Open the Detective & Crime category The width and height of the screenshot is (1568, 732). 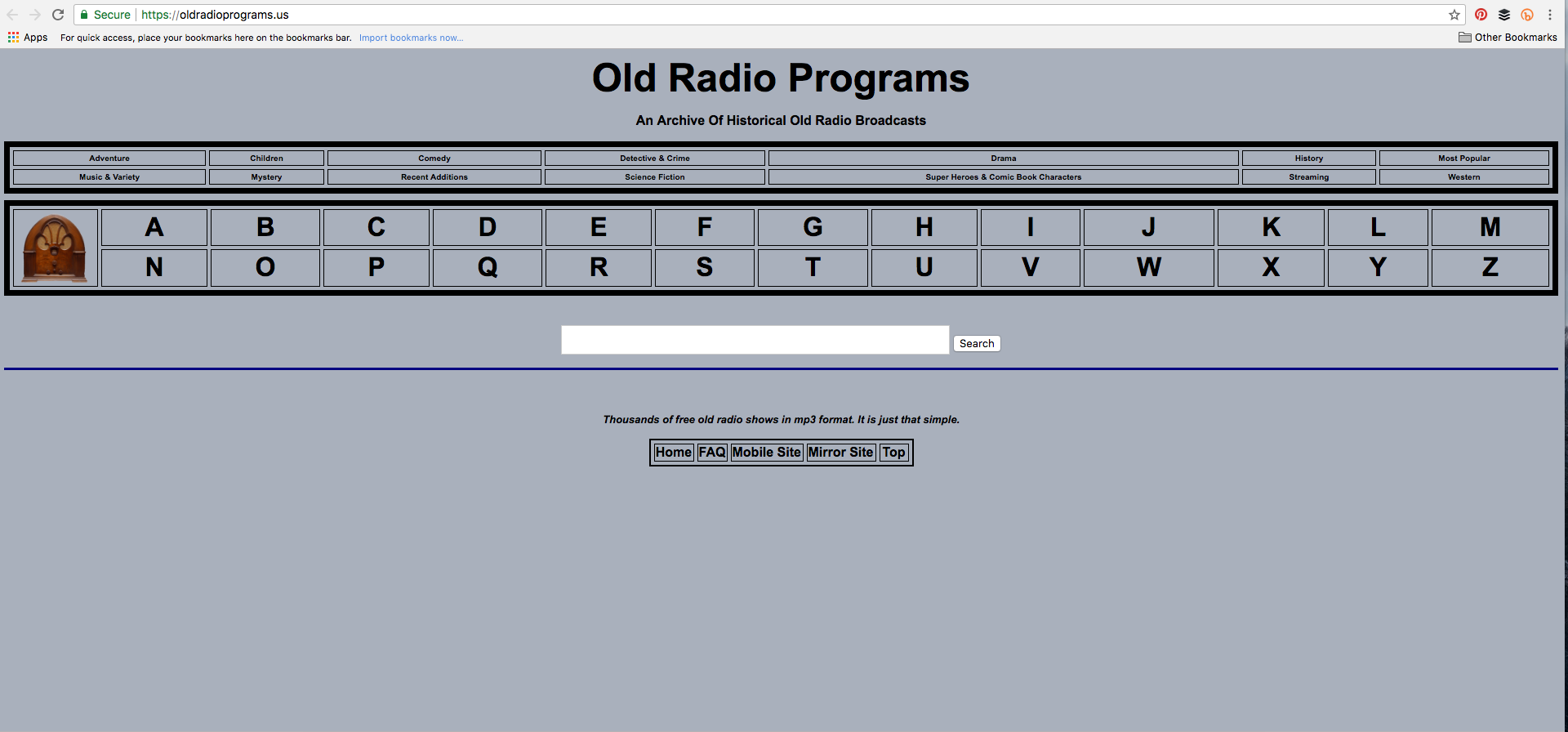click(655, 158)
